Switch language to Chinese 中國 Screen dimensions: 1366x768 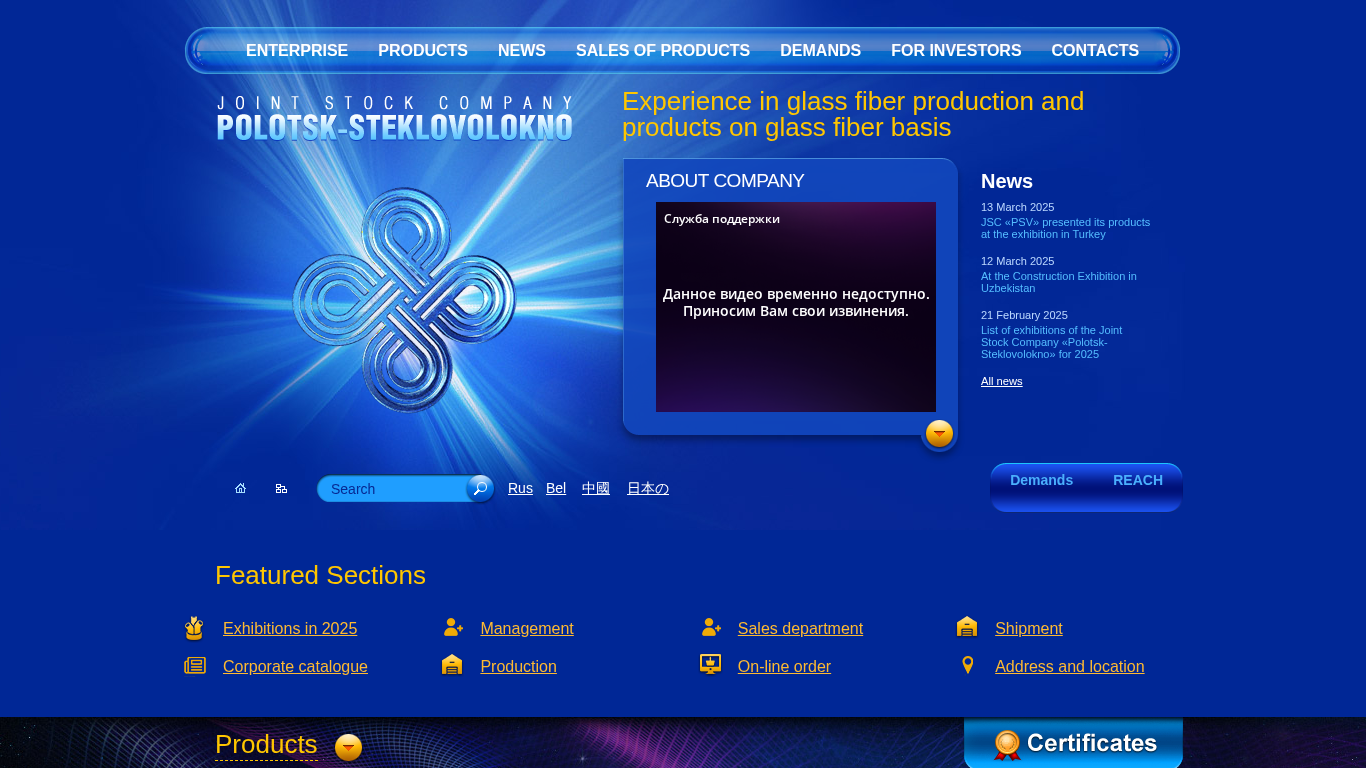(596, 488)
